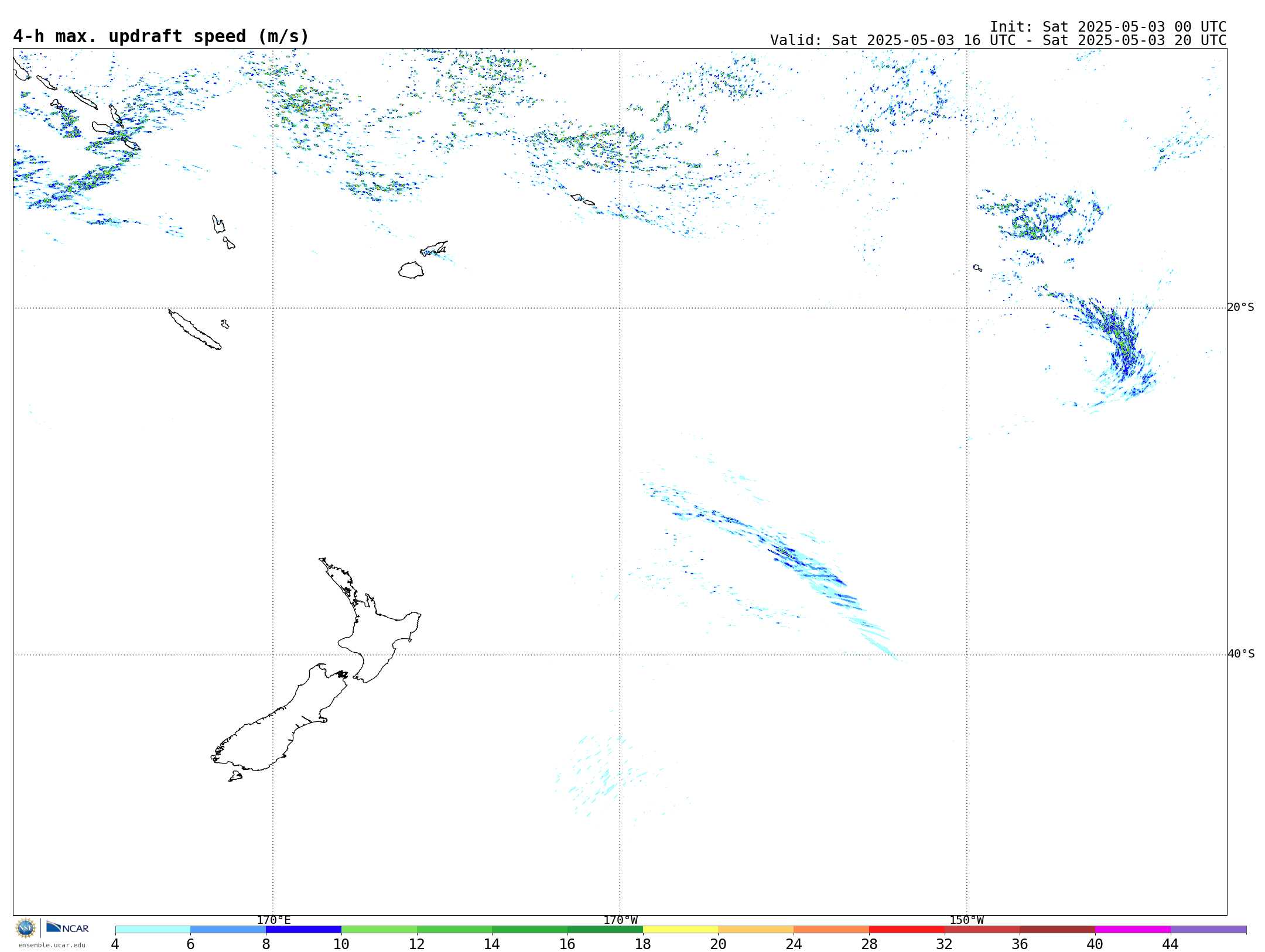Click the purple above-44 colorbar segment
1265x952 pixels.
pyautogui.click(x=1208, y=929)
